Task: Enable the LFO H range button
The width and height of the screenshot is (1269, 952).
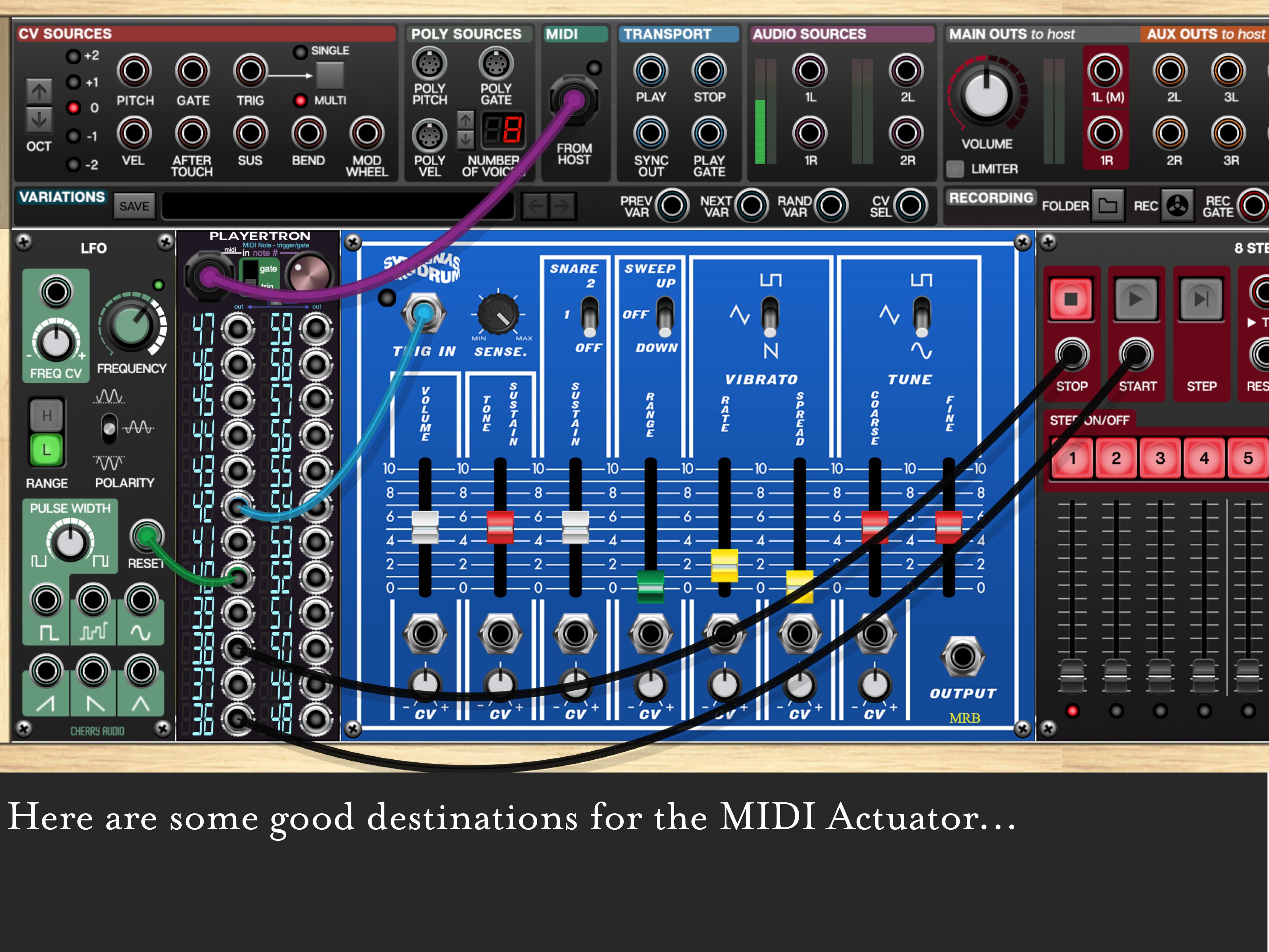Action: (46, 416)
